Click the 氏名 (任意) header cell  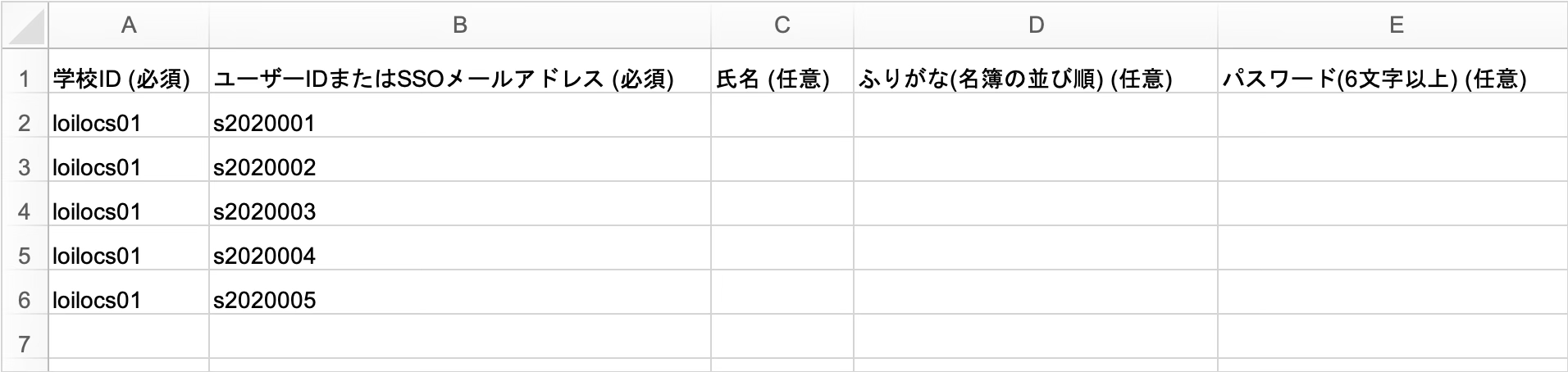point(782,79)
